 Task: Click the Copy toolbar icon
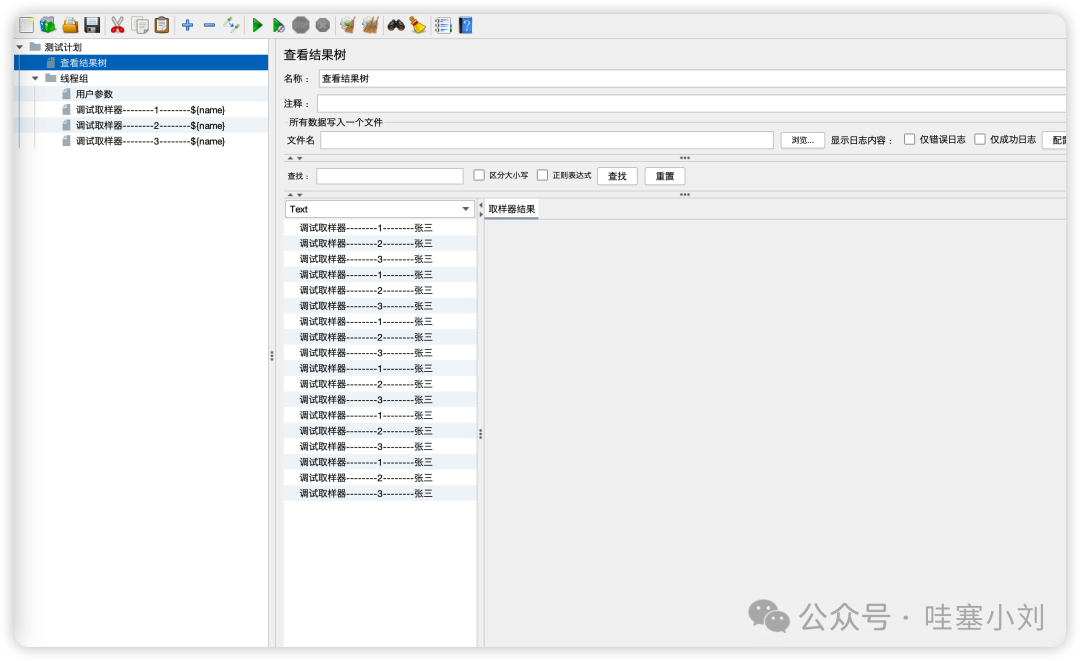coord(140,25)
